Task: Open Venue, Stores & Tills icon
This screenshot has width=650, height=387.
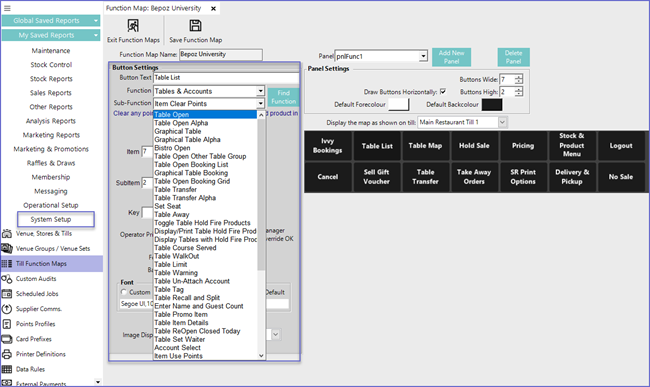Action: [x=7, y=234]
